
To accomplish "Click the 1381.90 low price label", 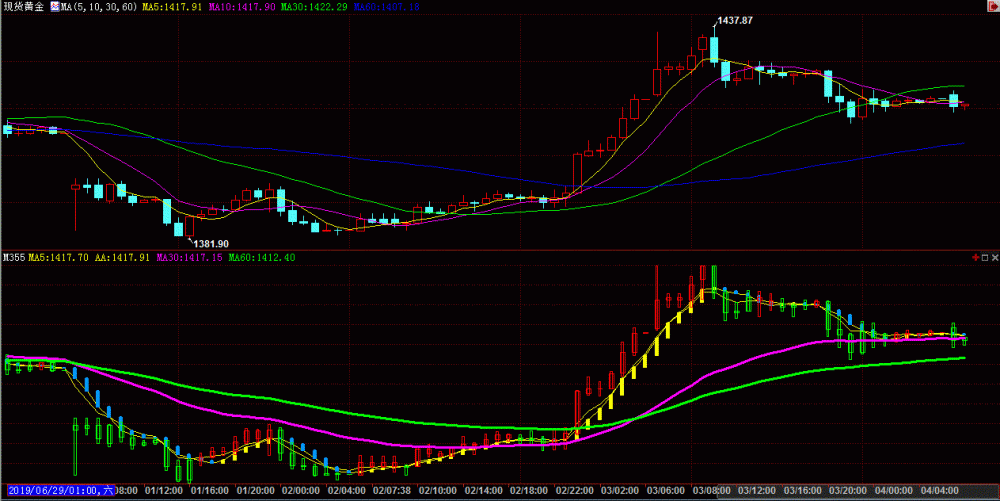I will coord(211,243).
